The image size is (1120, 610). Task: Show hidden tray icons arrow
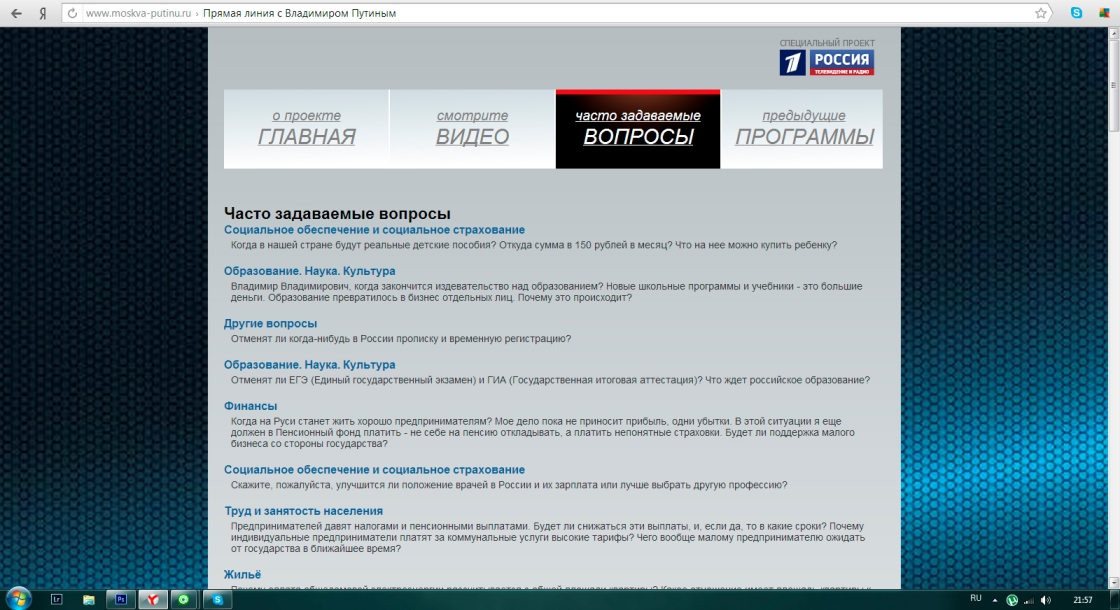click(995, 600)
